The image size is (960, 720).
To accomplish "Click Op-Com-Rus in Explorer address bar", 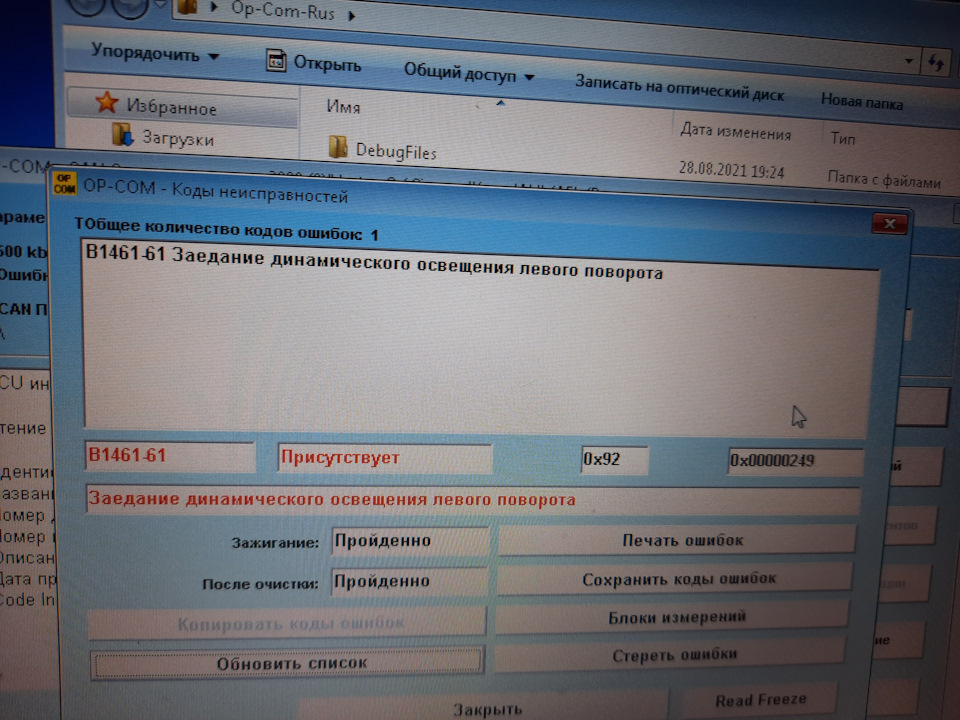I will pos(282,10).
